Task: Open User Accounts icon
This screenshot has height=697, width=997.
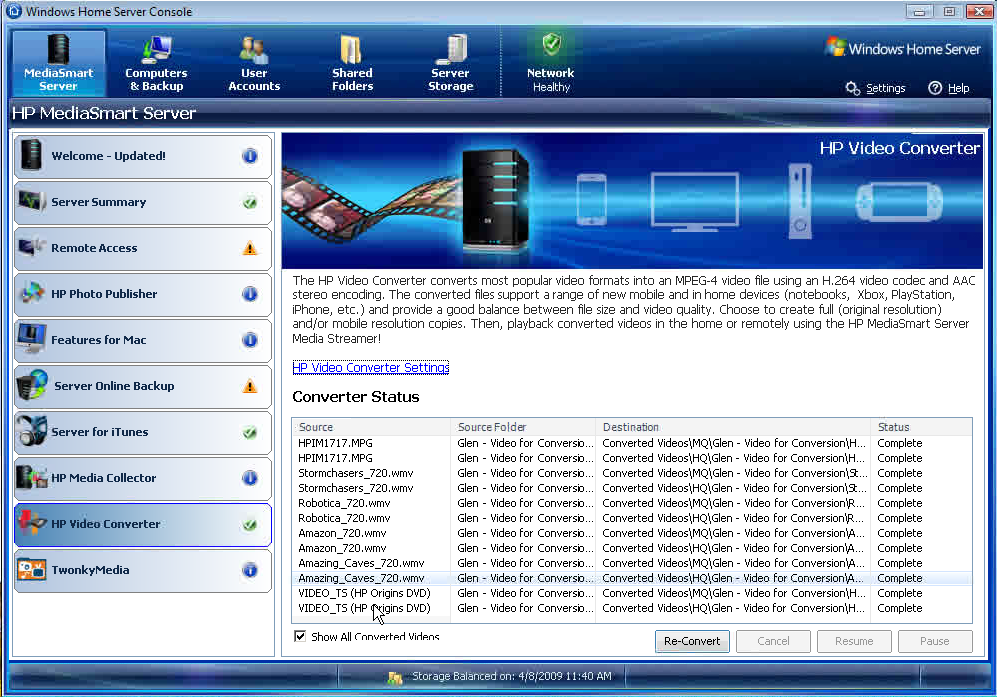Action: [254, 50]
